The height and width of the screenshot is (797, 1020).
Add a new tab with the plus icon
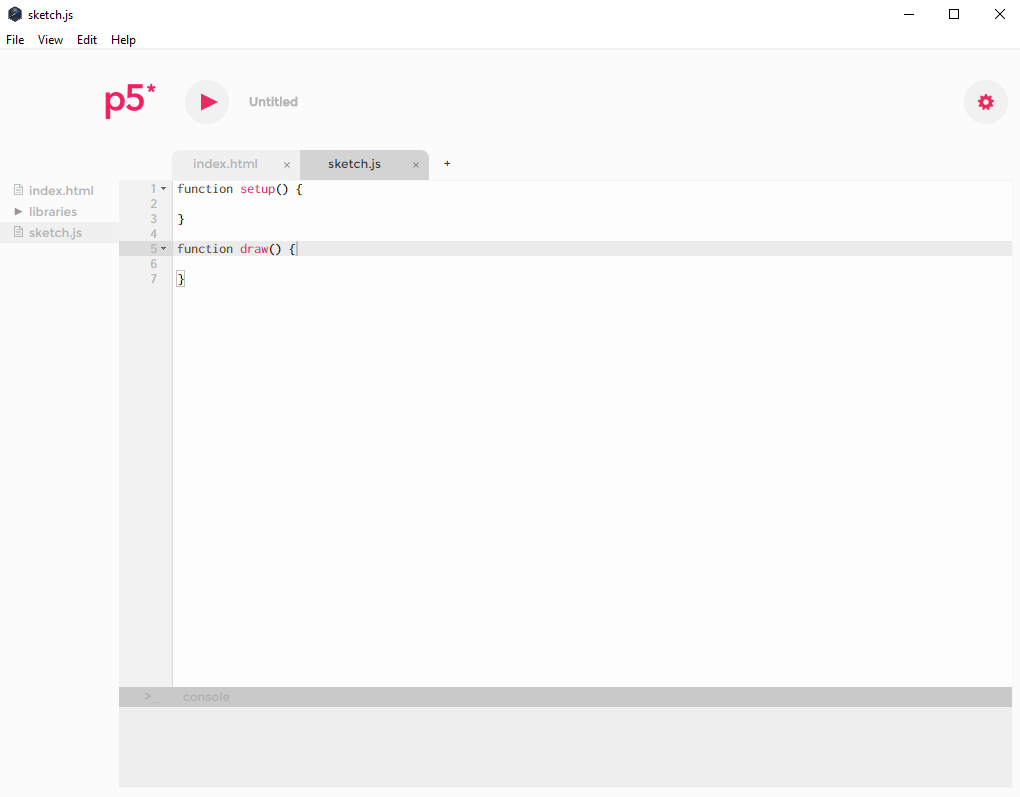pyautogui.click(x=447, y=164)
